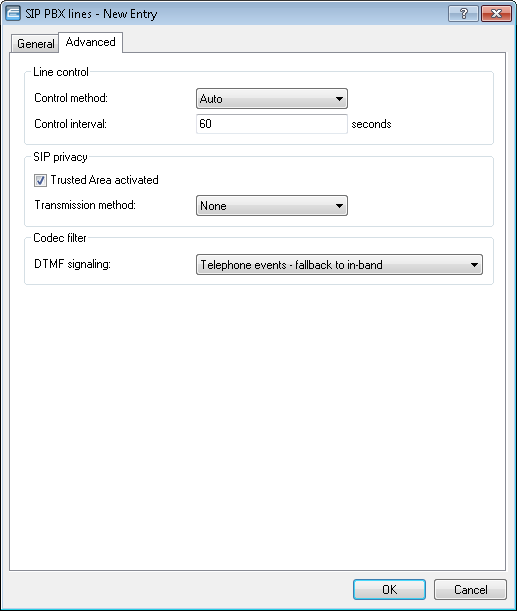Click the Auto value in Control method
This screenshot has width=517, height=611.
(x=211, y=99)
